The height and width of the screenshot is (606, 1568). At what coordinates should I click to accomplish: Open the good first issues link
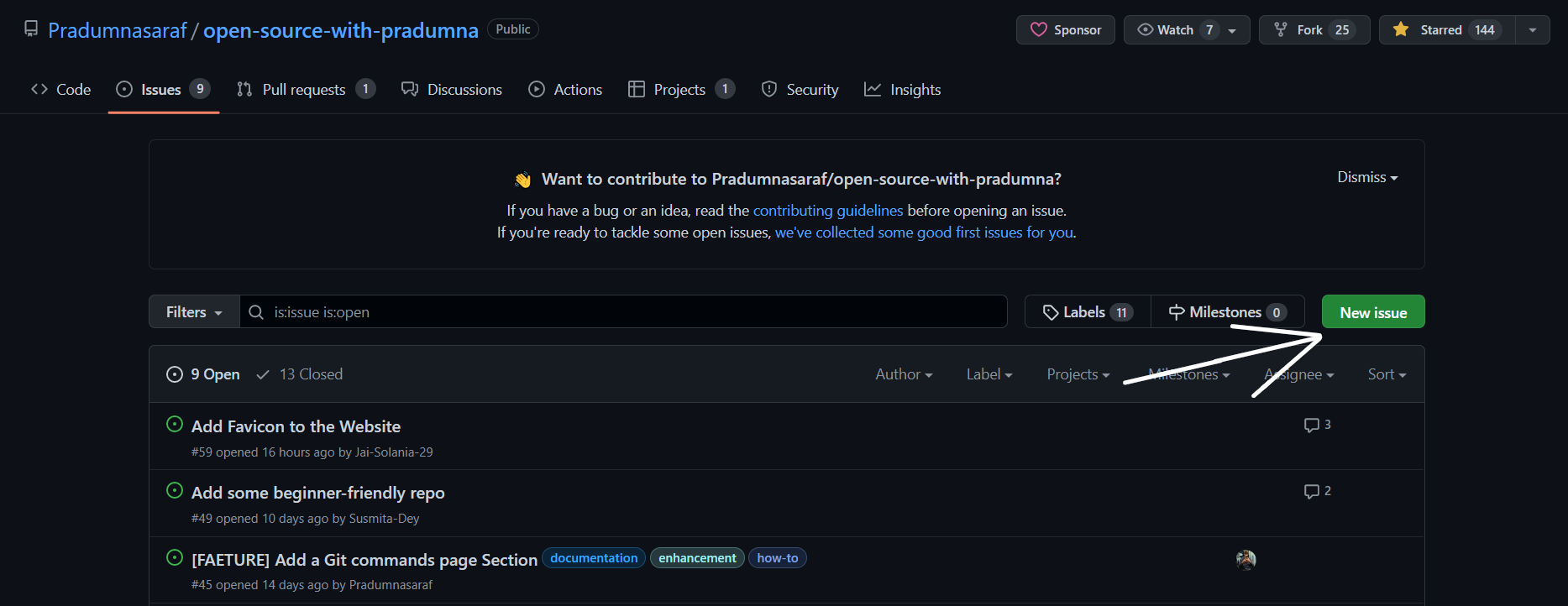[x=924, y=232]
